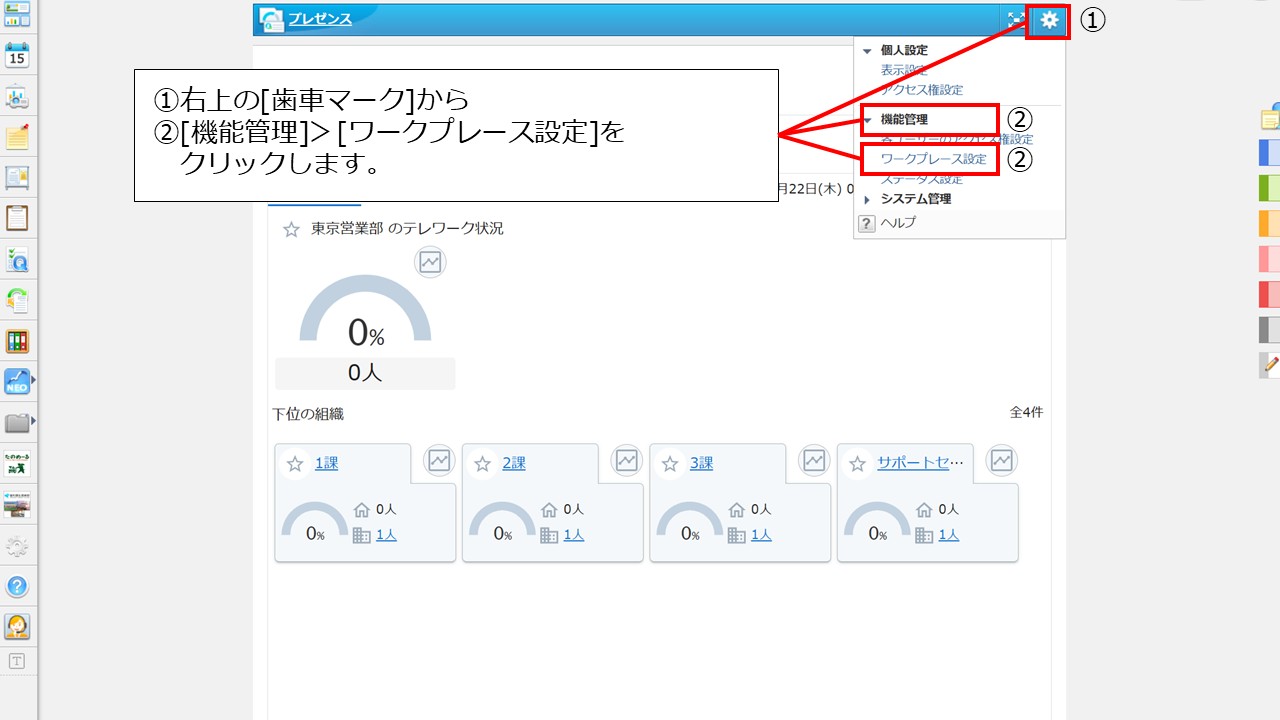Open the Help question-mark icon in the sidebar
This screenshot has width=1280, height=720.
(16, 587)
